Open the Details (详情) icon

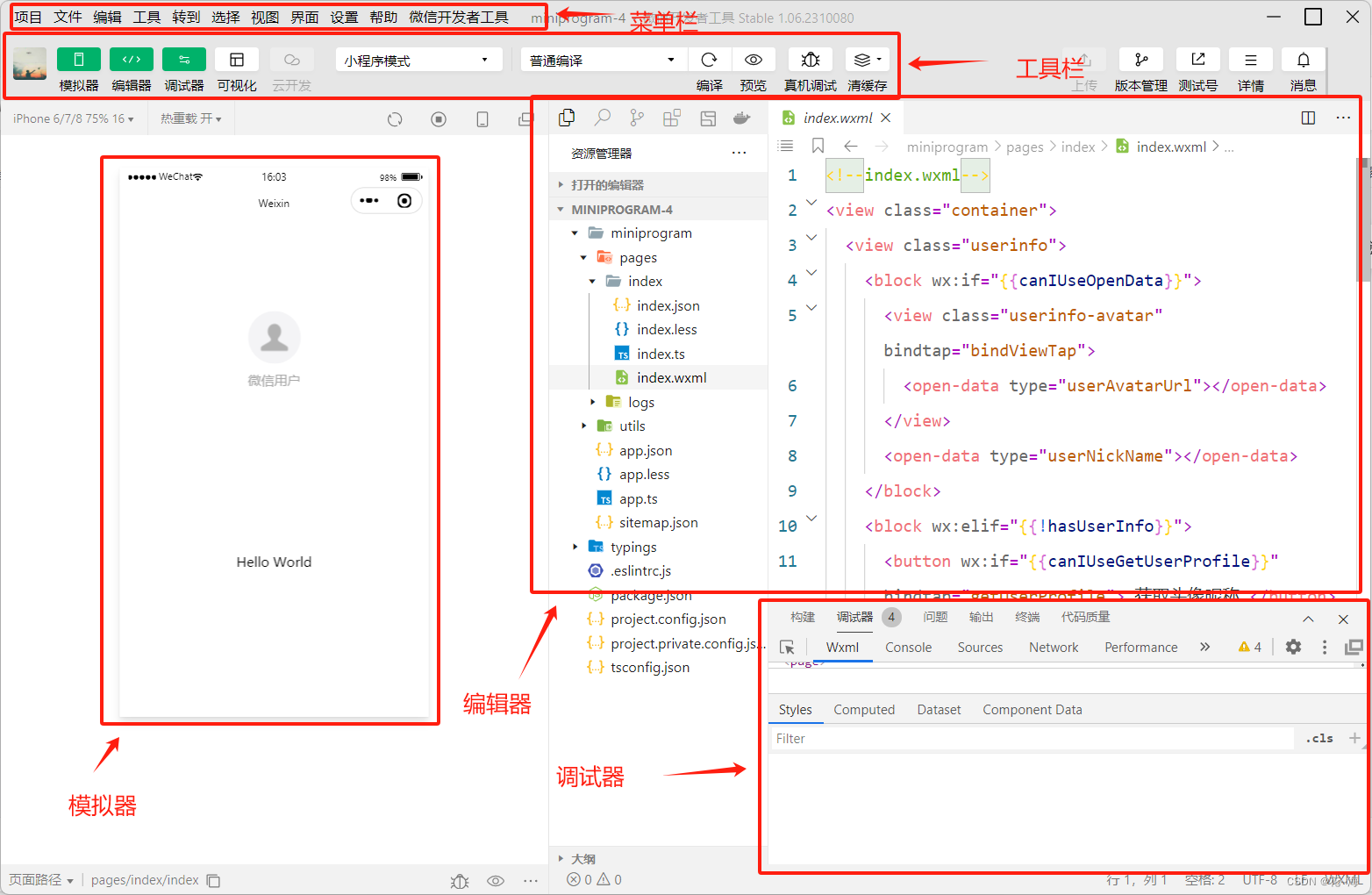click(x=1251, y=60)
